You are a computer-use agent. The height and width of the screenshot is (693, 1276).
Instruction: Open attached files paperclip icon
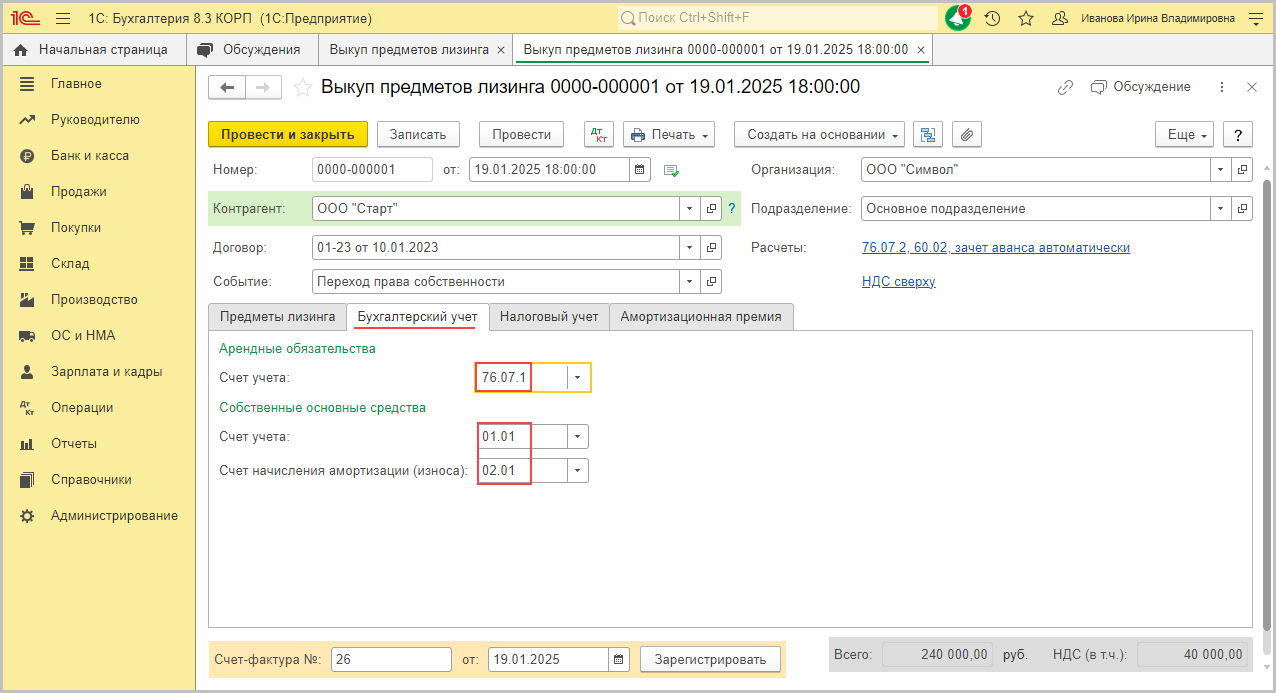(967, 134)
